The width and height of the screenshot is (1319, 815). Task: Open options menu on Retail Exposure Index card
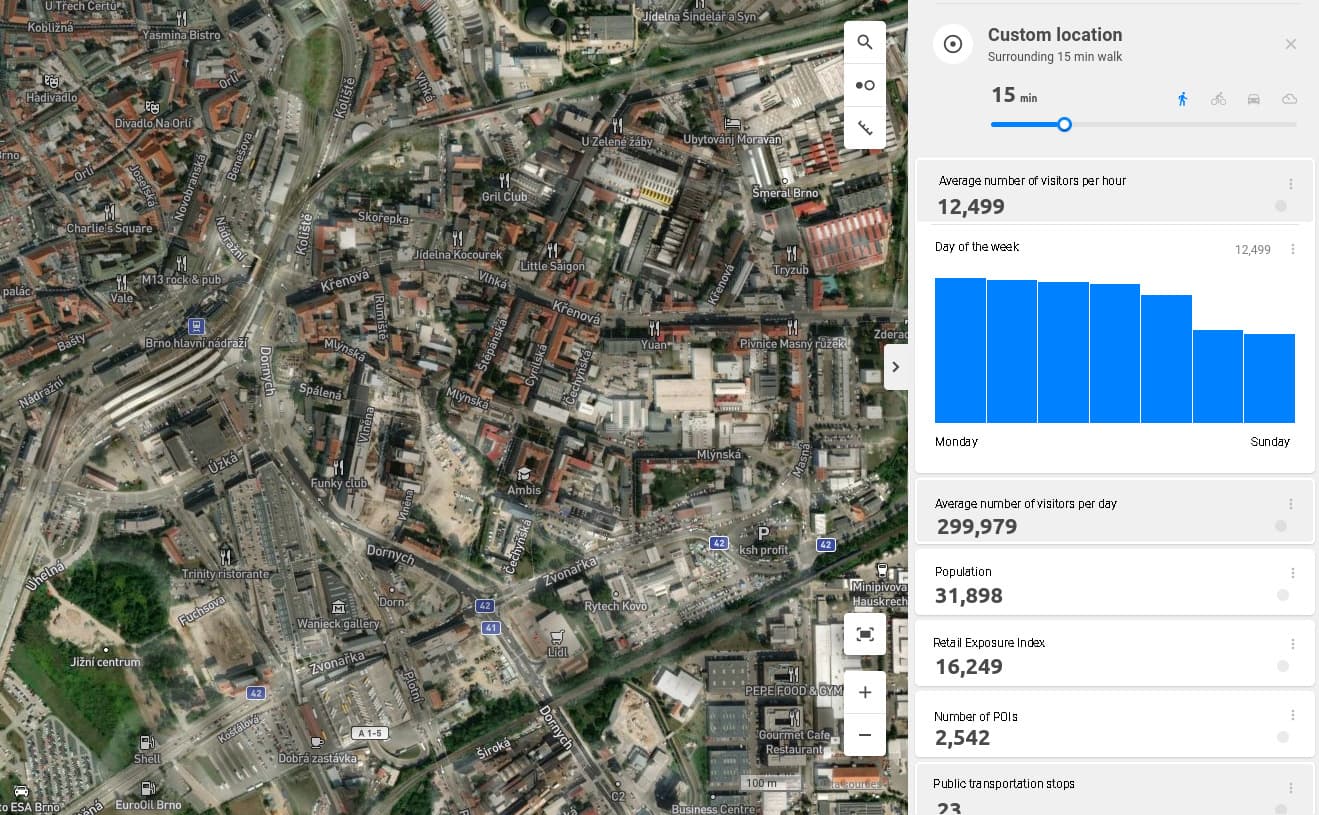[1291, 645]
